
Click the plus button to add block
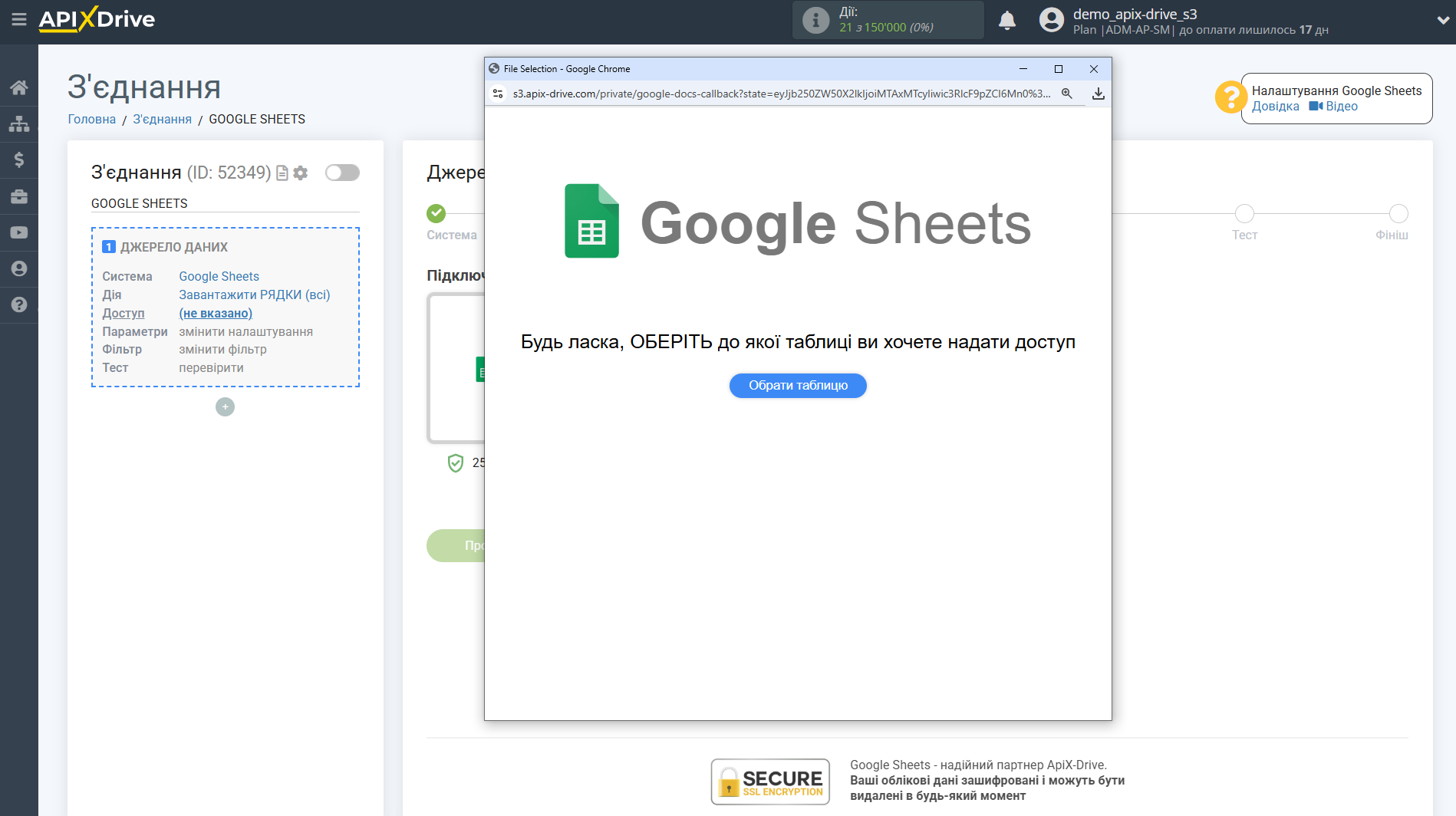tap(225, 407)
